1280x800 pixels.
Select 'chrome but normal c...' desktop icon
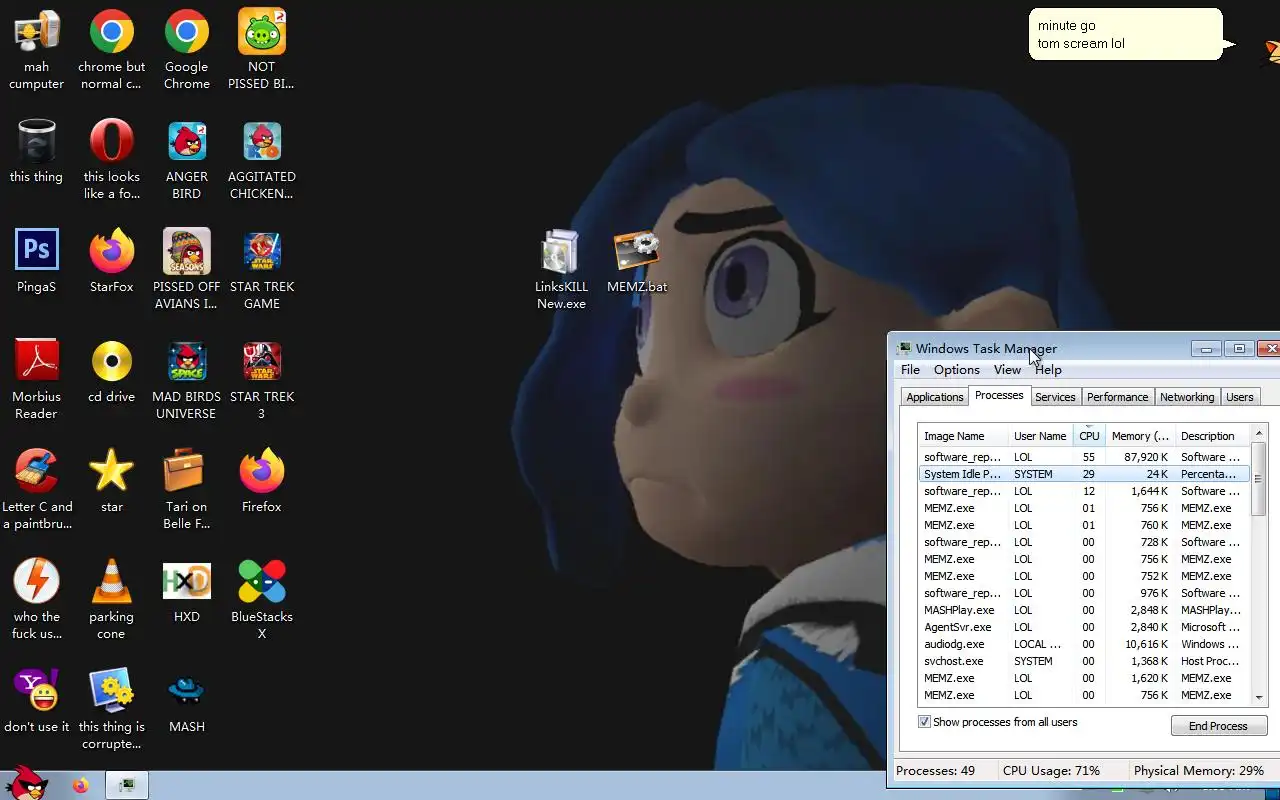pos(112,50)
